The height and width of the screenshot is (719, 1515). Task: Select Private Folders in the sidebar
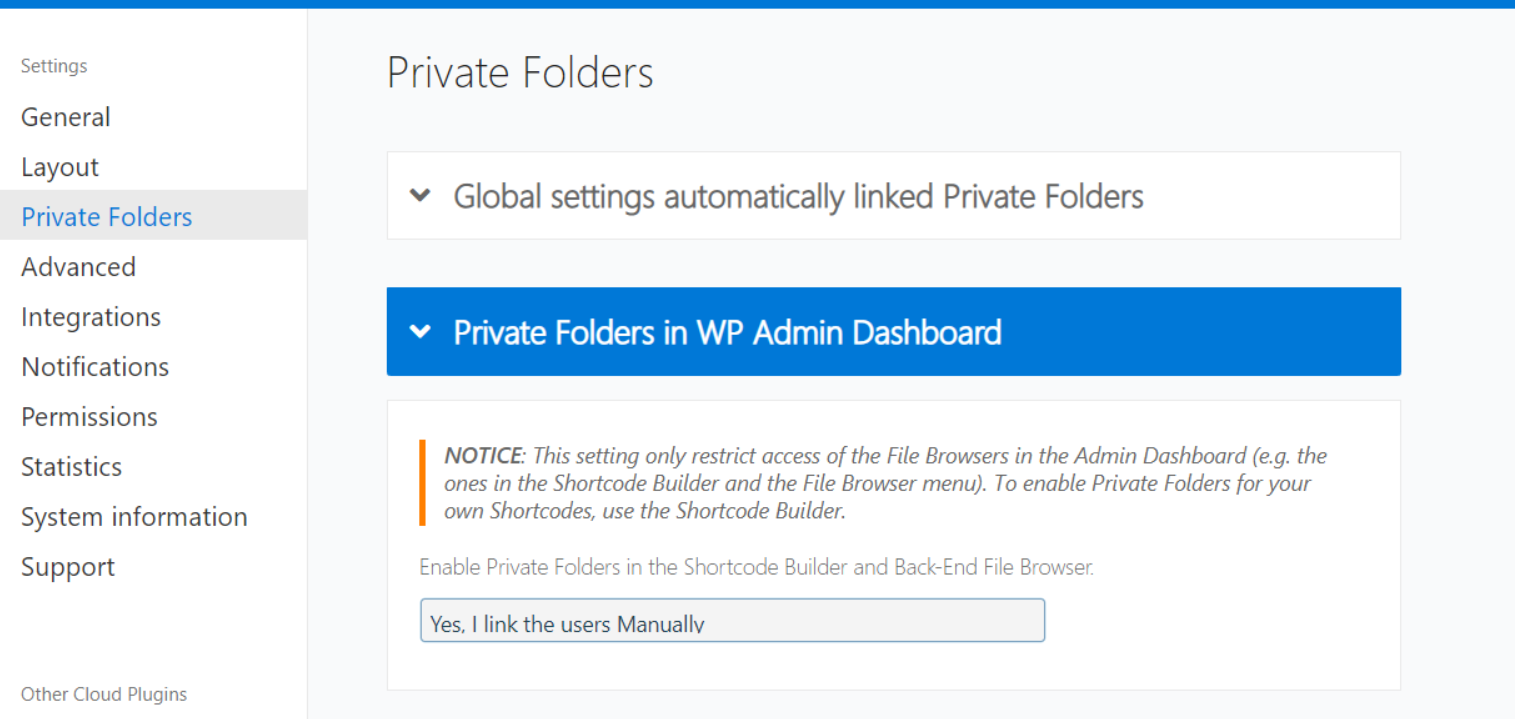click(107, 217)
